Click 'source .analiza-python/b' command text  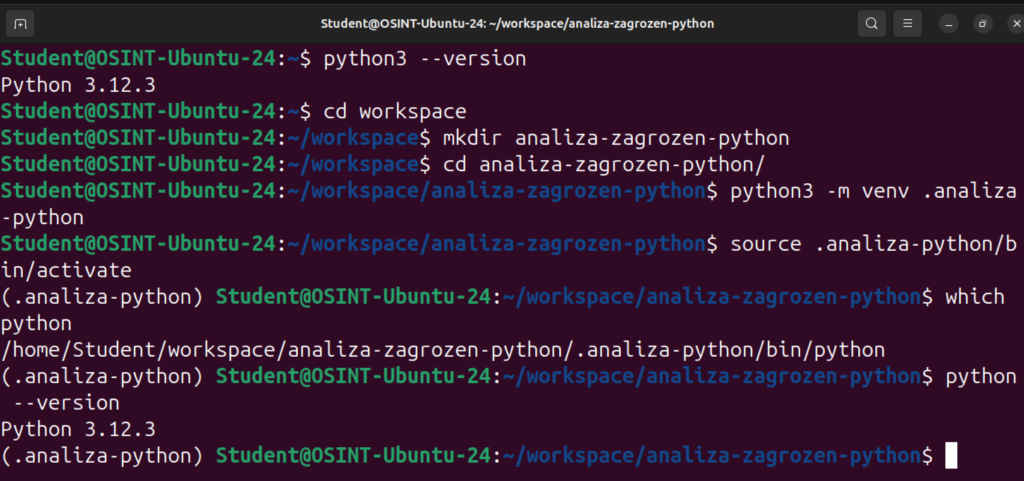point(873,244)
